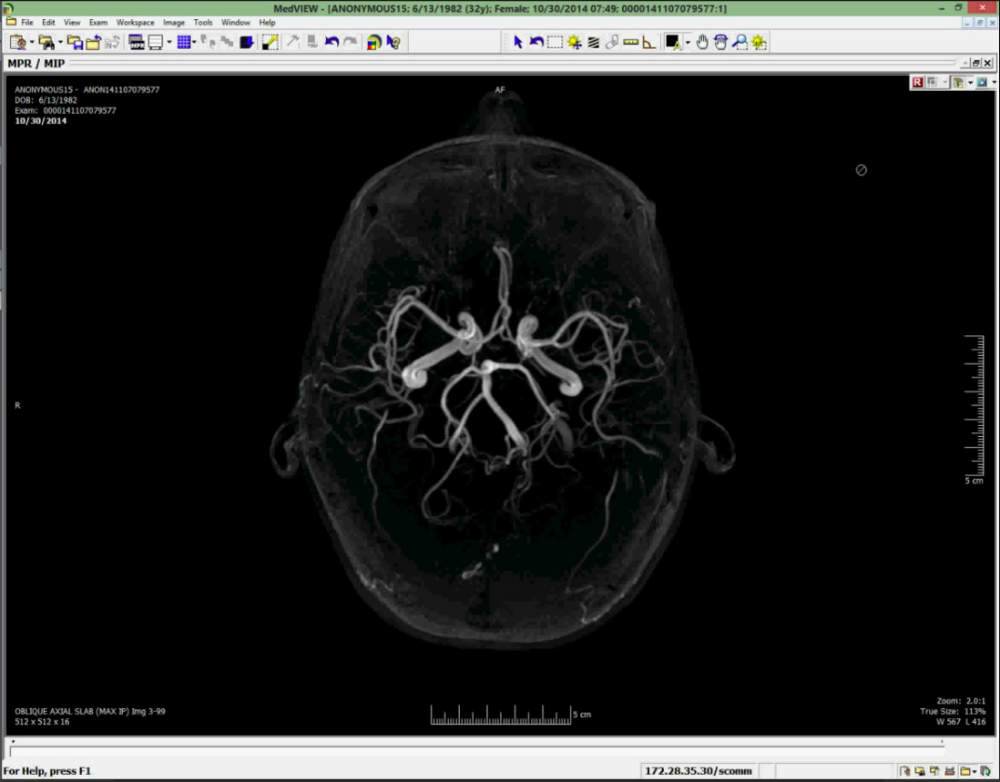Viewport: 1000px width, 782px height.
Task: Click the folder icon in status bar
Action: coord(966,771)
